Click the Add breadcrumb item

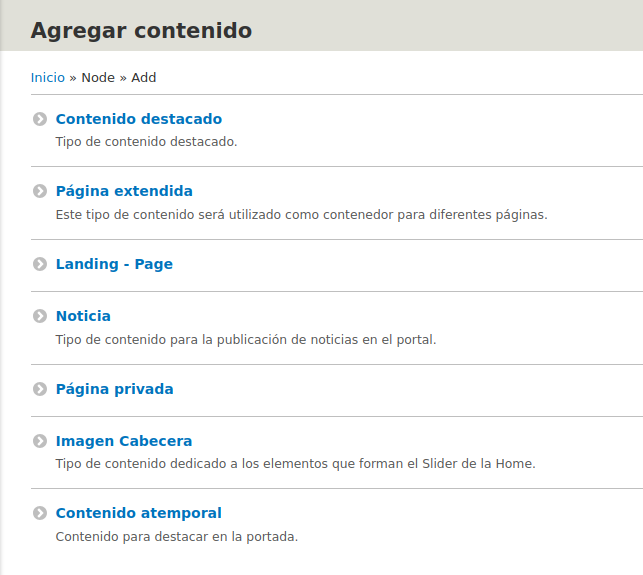click(x=144, y=77)
